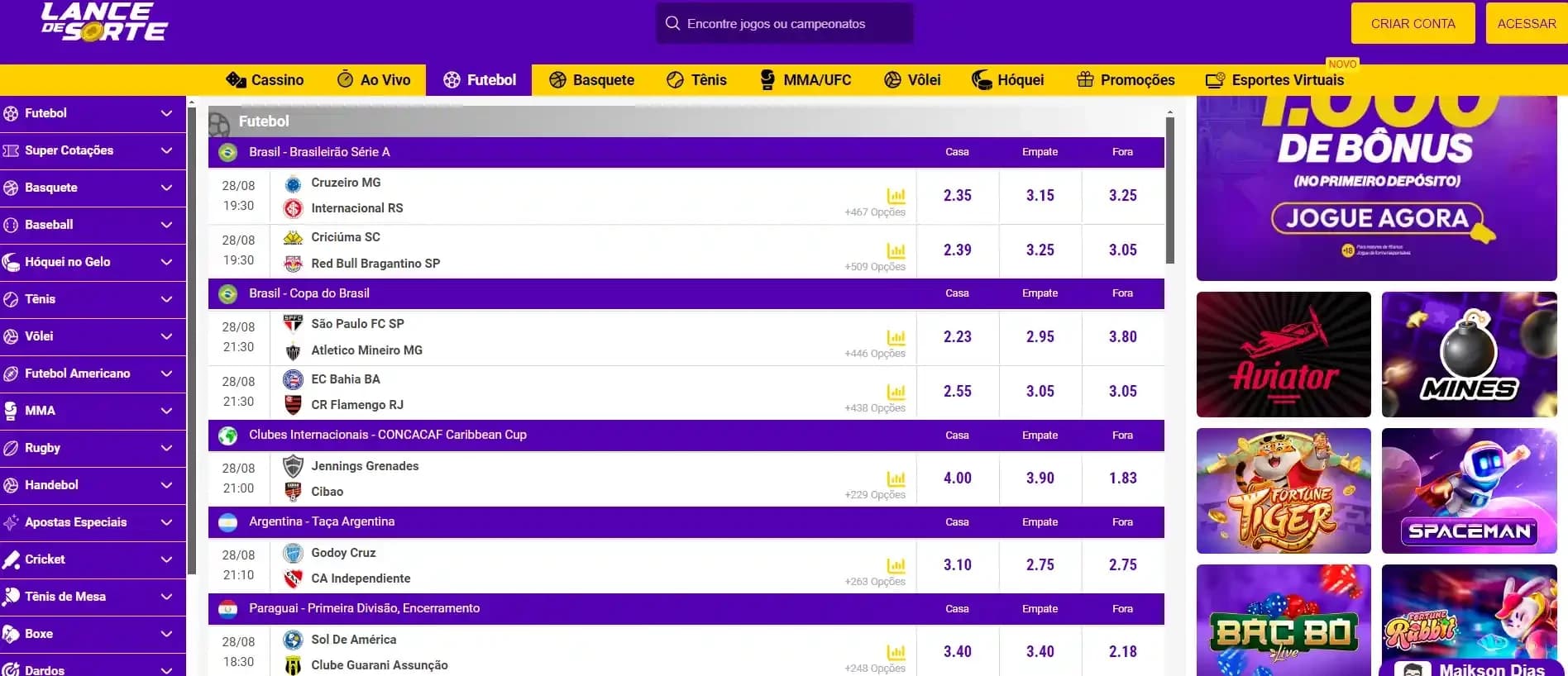
Task: Open +229 Opções for Jennings Grenades match
Action: (875, 495)
